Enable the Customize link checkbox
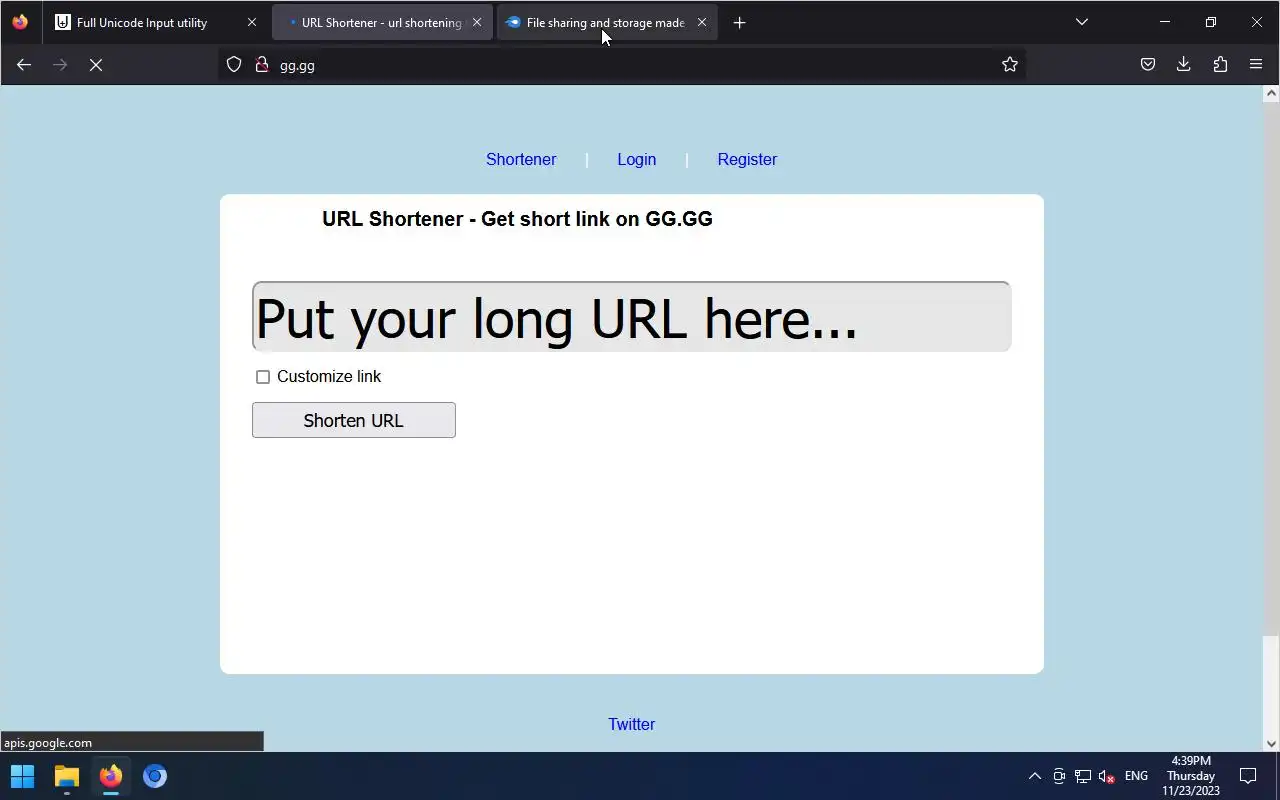 click(263, 377)
